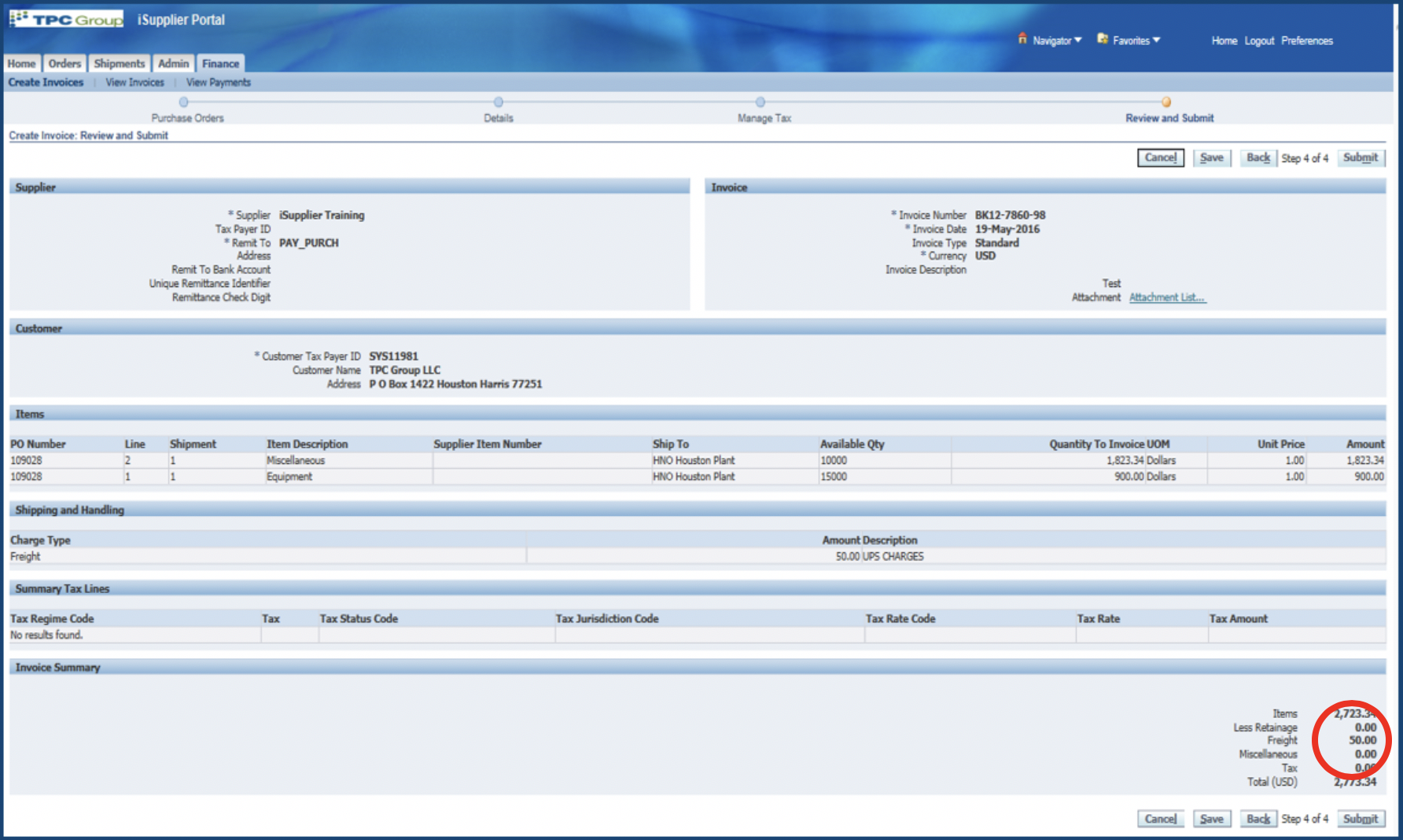Click the Navigator icon

point(1022,39)
